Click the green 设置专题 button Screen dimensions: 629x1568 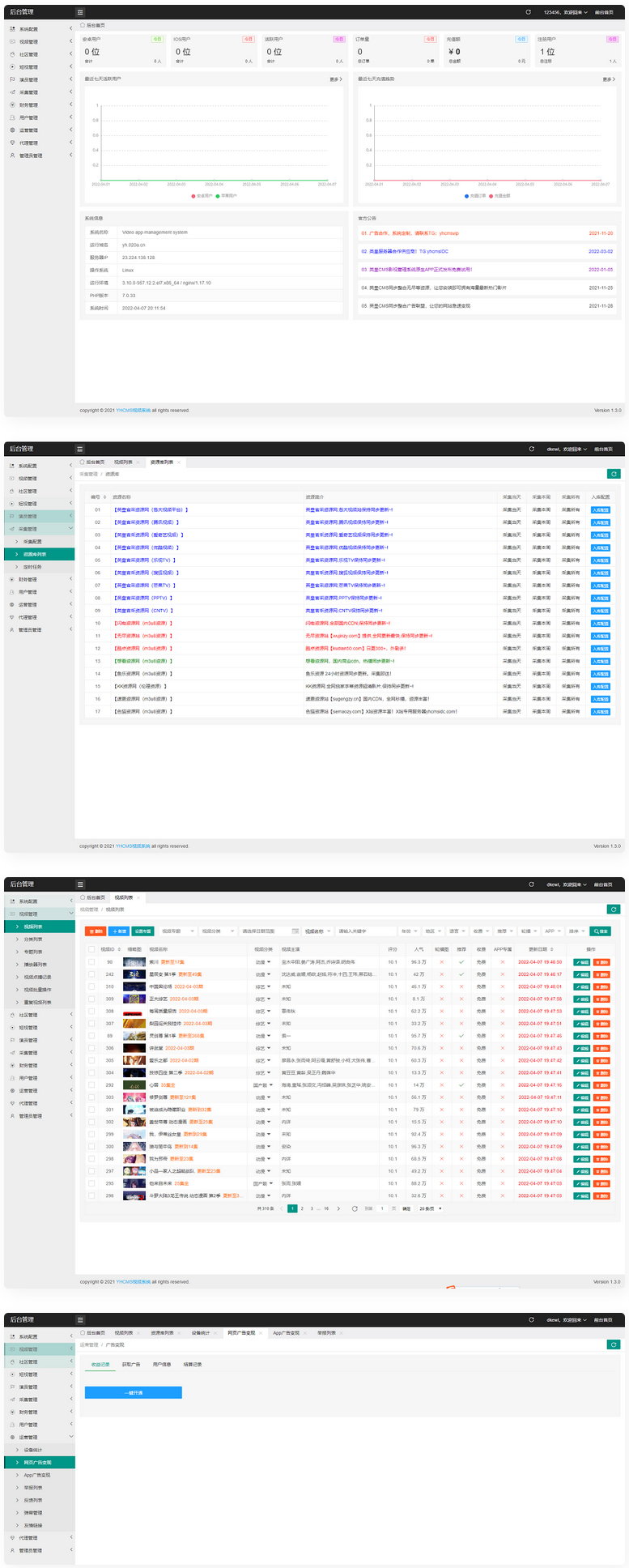tap(142, 931)
